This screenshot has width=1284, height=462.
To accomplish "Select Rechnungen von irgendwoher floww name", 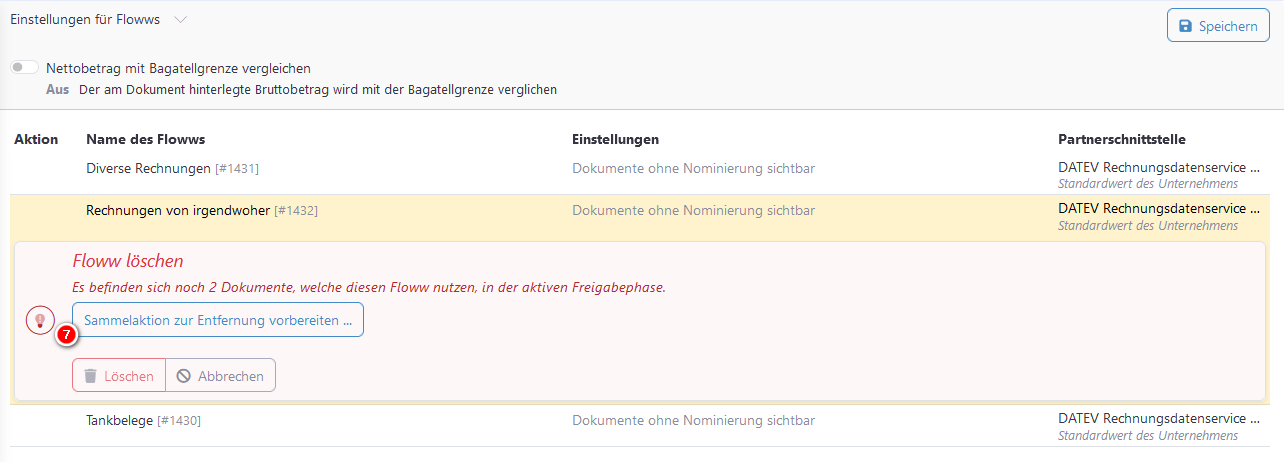I will (x=178, y=210).
